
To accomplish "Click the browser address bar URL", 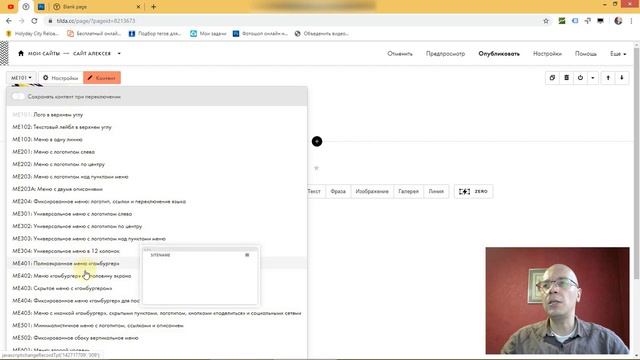I will click(96, 21).
